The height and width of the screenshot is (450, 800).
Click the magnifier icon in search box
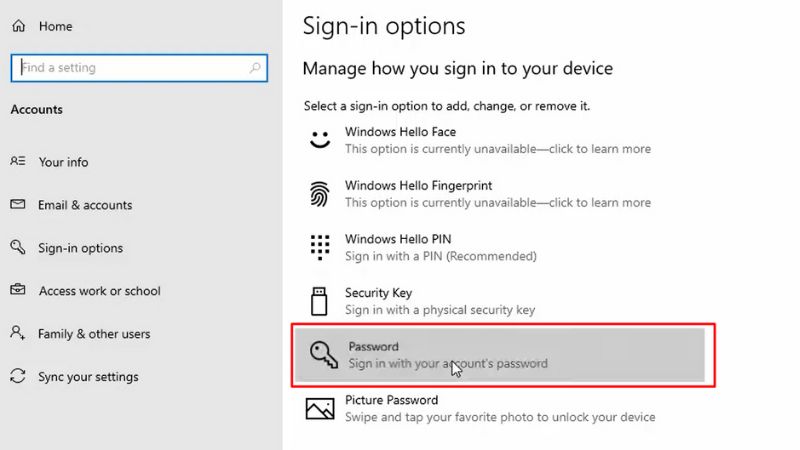tap(255, 67)
